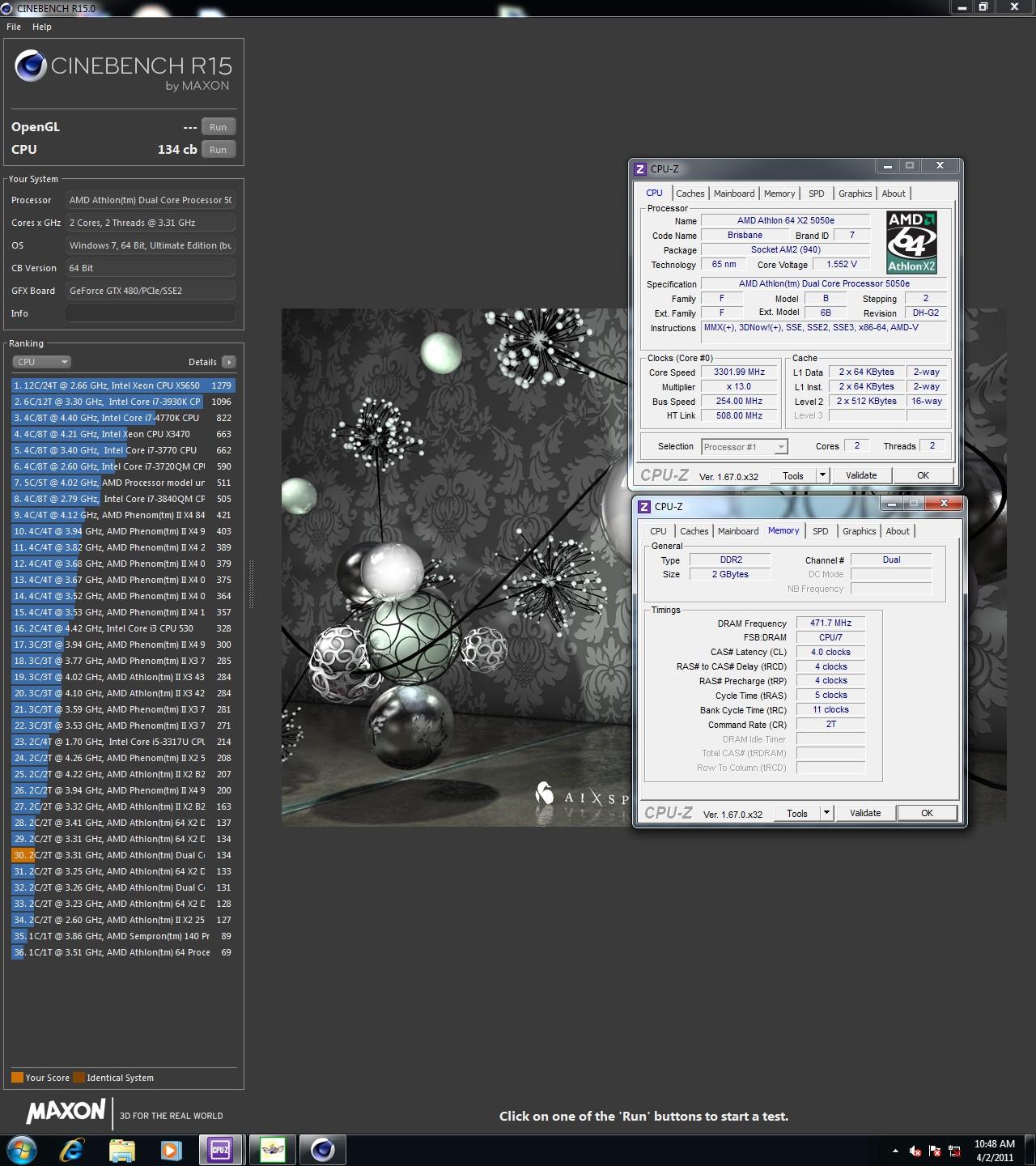Switch to Graphics tab in upper CPU-Z

pyautogui.click(x=856, y=194)
